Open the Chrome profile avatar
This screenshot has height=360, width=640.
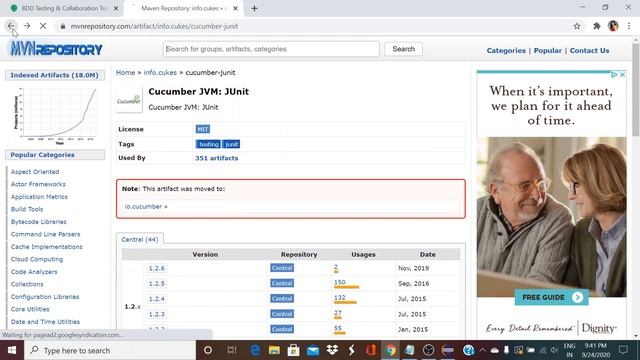pos(613,26)
